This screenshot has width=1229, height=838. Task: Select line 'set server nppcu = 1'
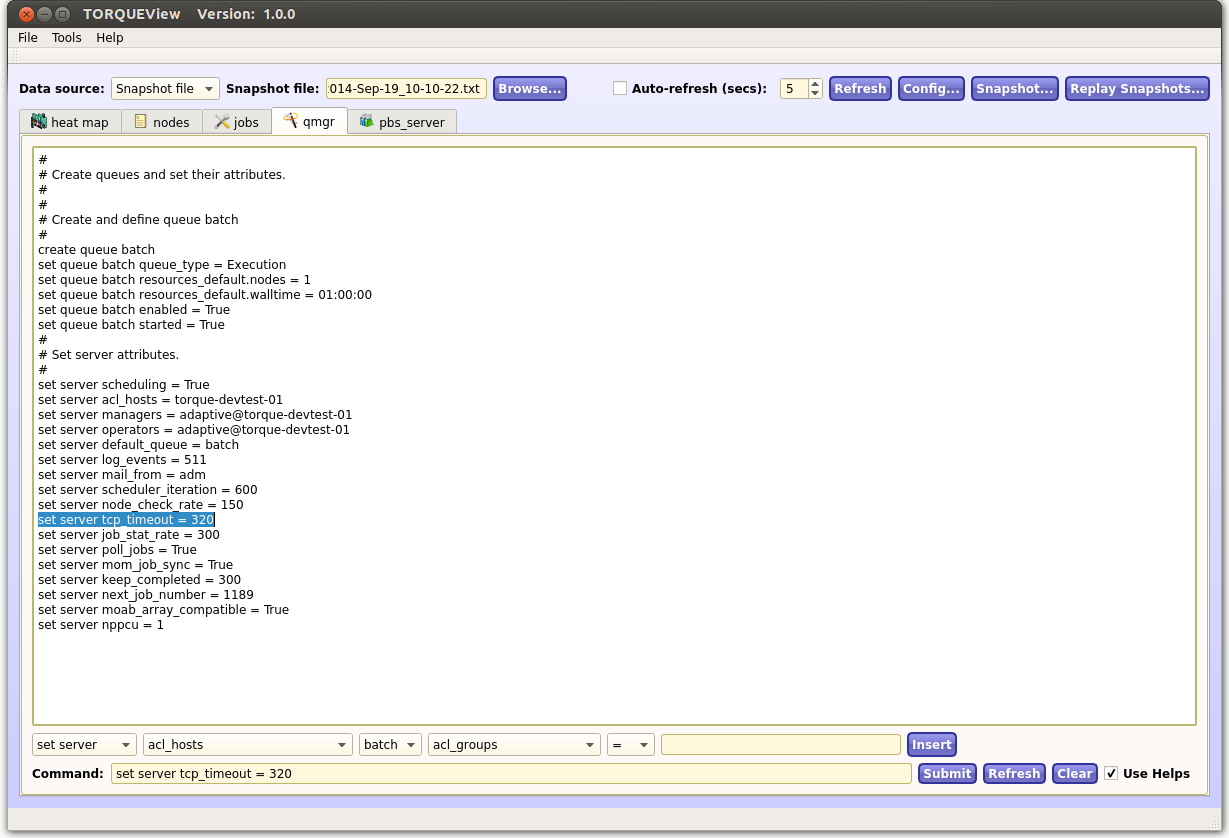(x=101, y=625)
